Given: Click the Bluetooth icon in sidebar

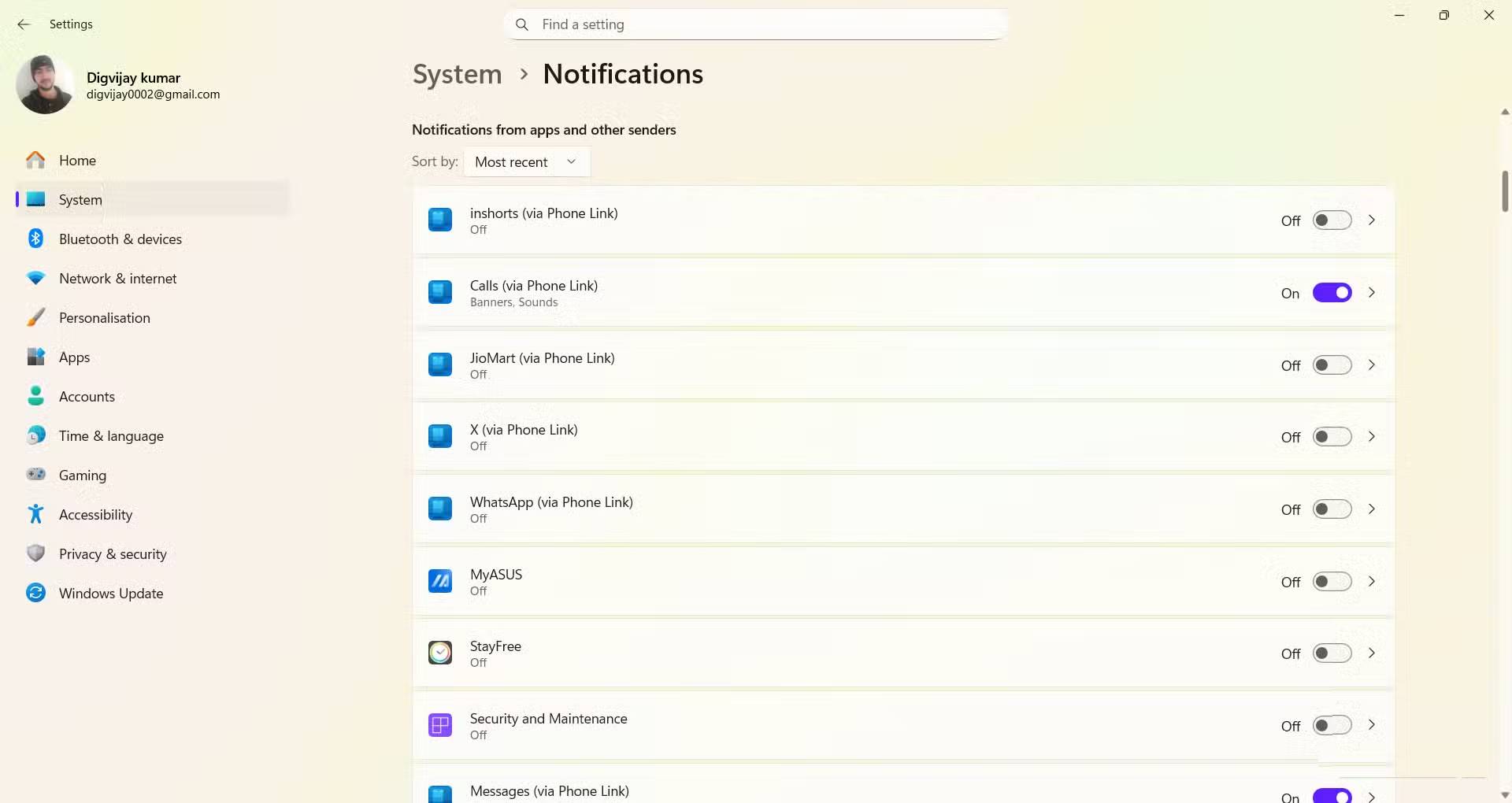Looking at the screenshot, I should [x=35, y=239].
